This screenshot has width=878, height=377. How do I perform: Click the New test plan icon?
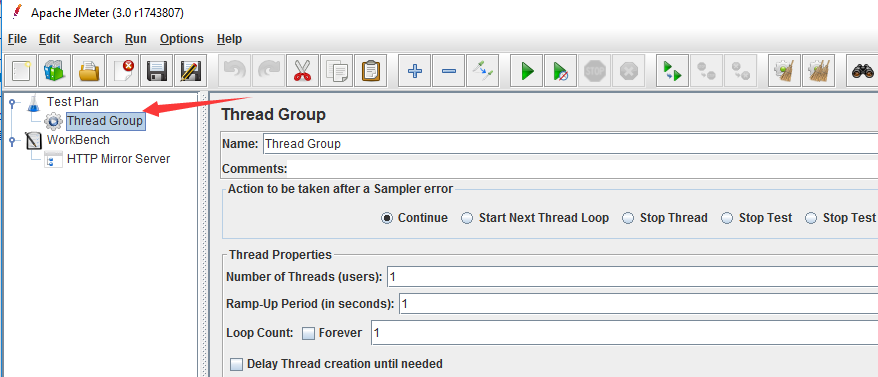tap(21, 71)
